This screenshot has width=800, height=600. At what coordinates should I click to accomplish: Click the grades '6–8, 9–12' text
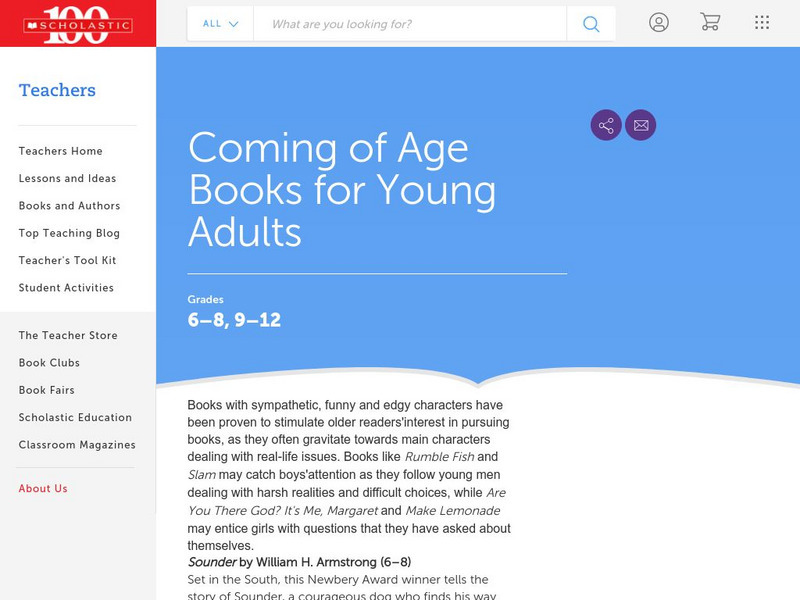pos(234,320)
